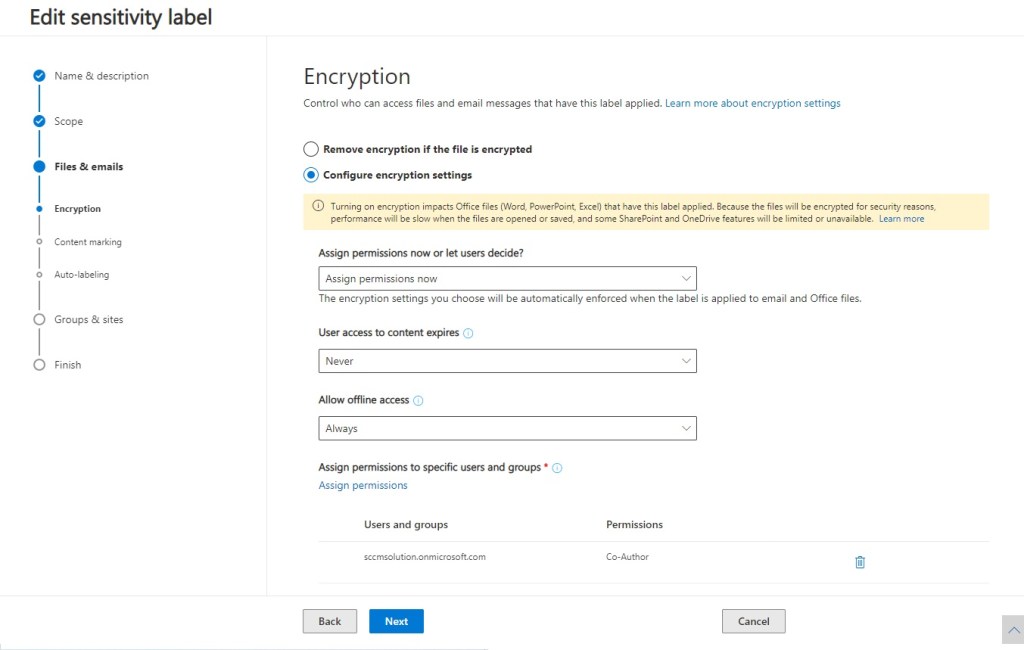Click the info icon in the warning banner
Screen dimensions: 1024x650
(318, 206)
